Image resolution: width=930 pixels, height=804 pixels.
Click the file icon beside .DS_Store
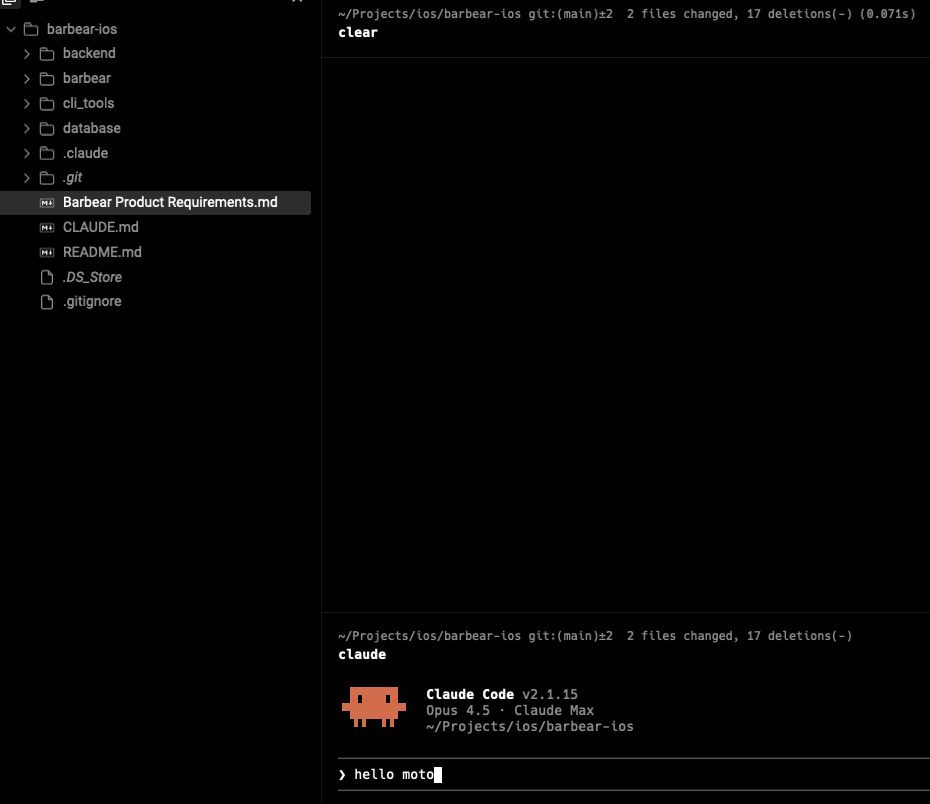(x=47, y=277)
